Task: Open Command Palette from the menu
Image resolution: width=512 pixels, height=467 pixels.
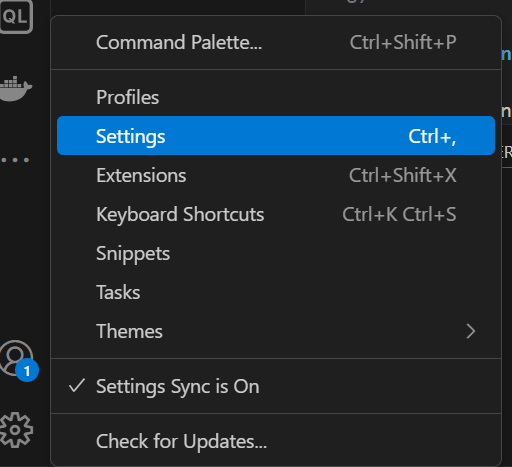Action: (x=276, y=42)
